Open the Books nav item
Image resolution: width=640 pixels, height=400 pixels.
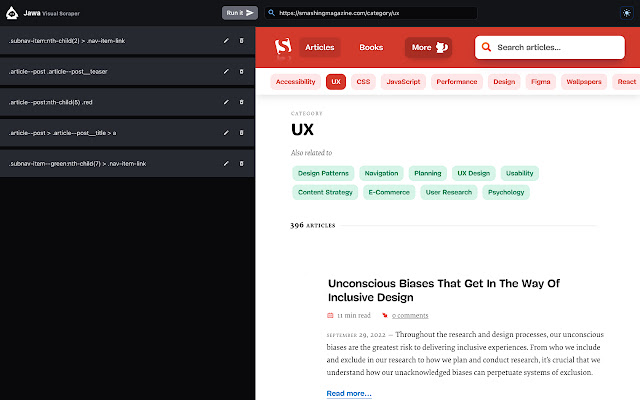tap(371, 47)
